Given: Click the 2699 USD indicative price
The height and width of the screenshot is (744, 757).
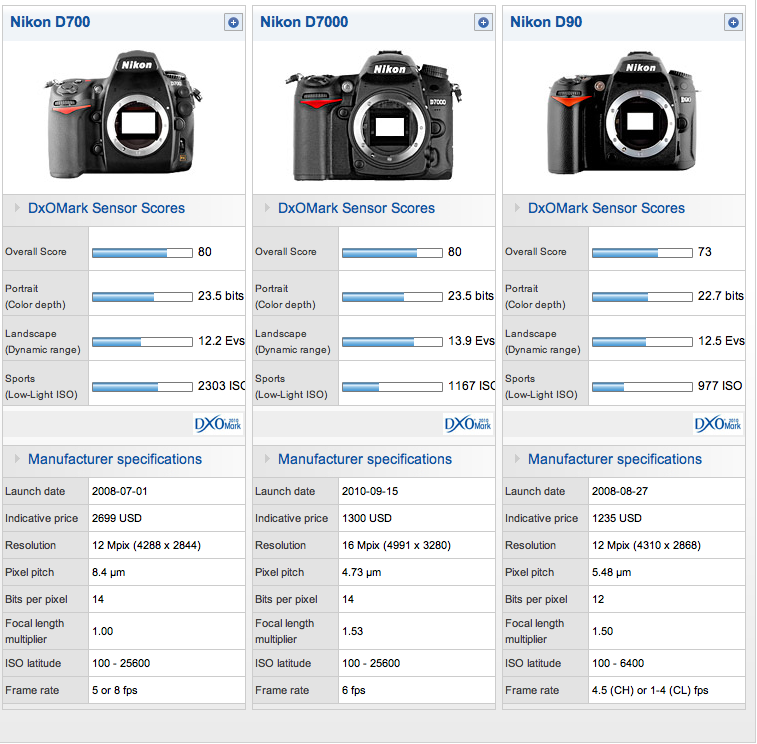Looking at the screenshot, I should tap(117, 518).
